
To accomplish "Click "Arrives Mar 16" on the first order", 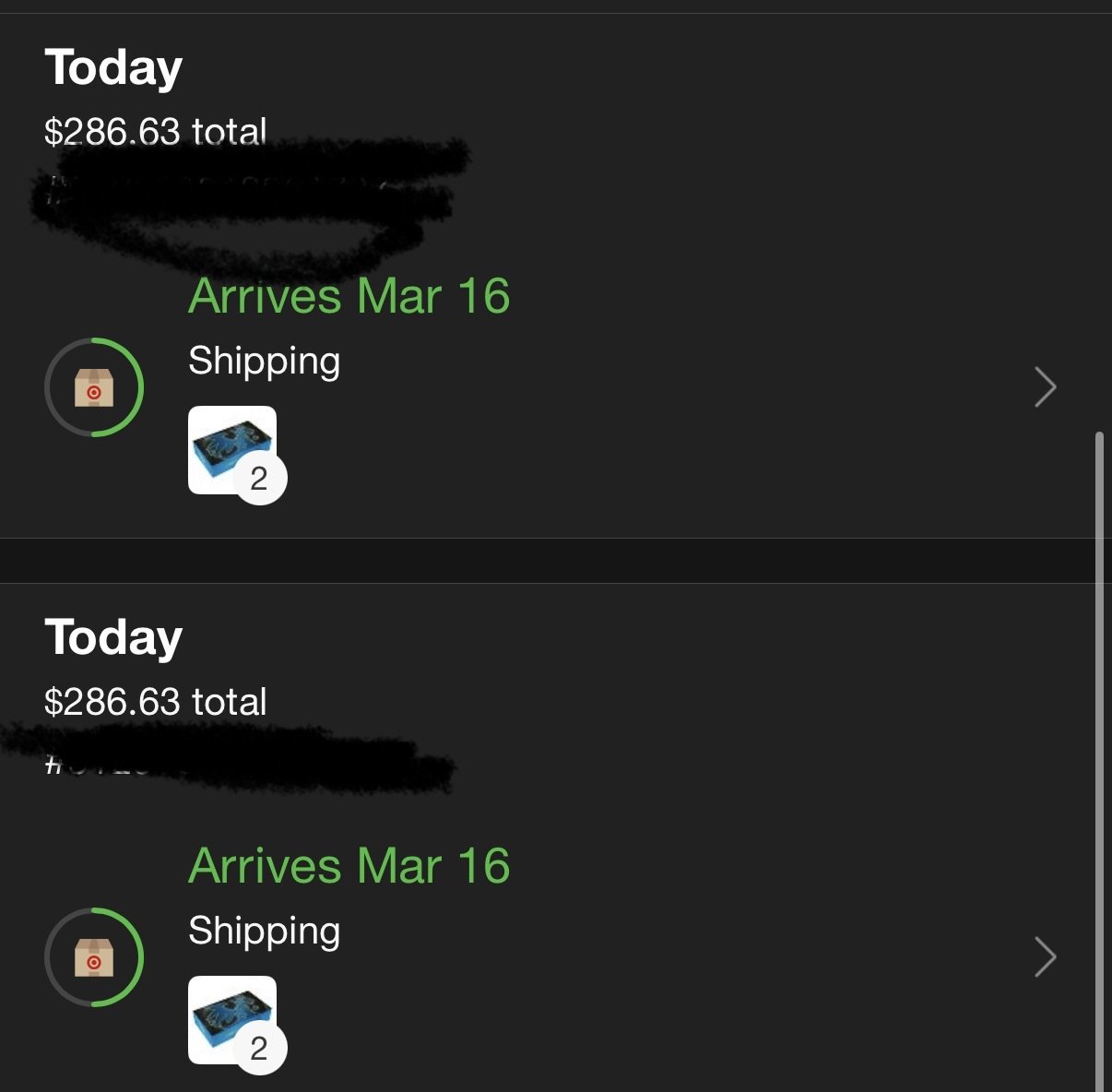I will (x=349, y=297).
